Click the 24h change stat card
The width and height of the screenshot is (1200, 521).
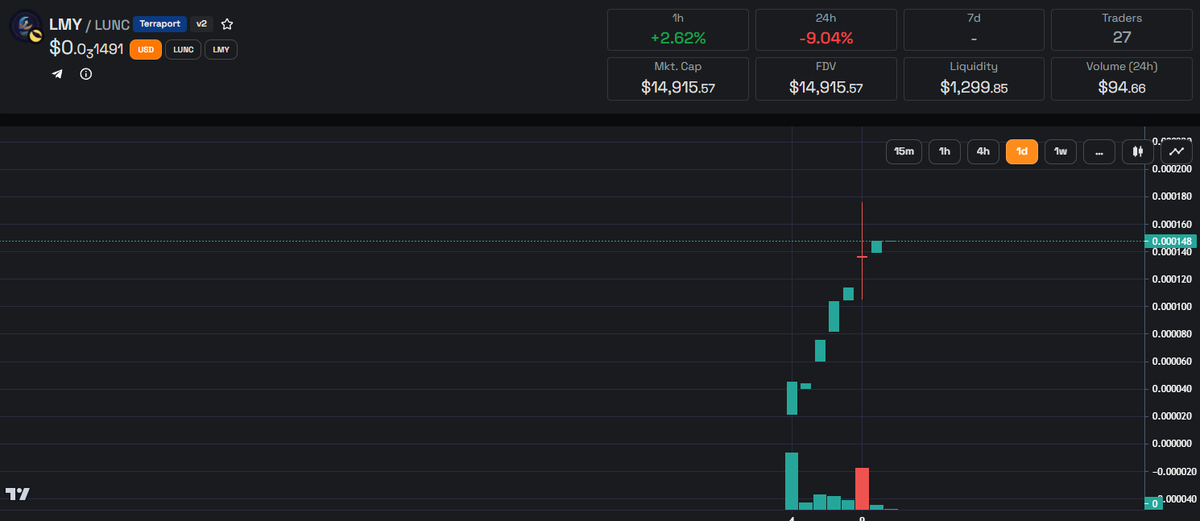point(826,29)
